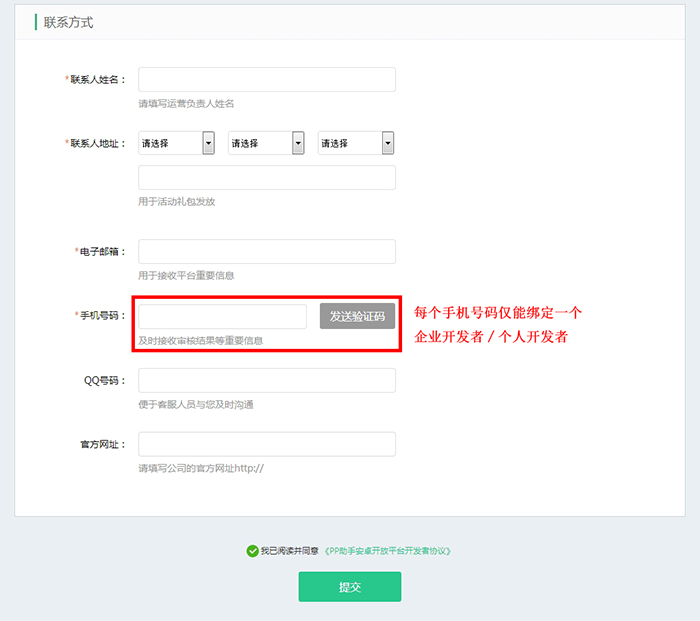Focus the QQ号码 input field
Screen dimensions: 700x621
(x=266, y=380)
